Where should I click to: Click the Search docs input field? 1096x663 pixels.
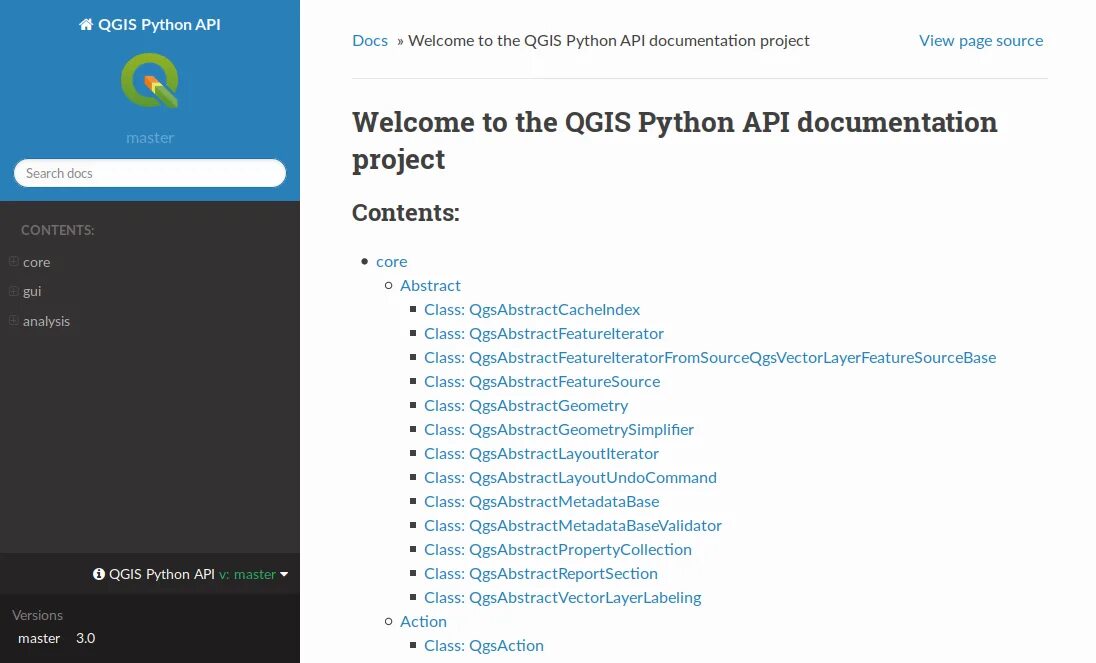click(150, 173)
